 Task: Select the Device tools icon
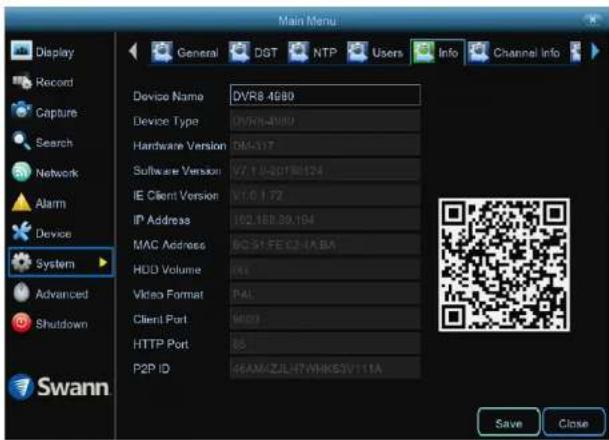coord(21,232)
